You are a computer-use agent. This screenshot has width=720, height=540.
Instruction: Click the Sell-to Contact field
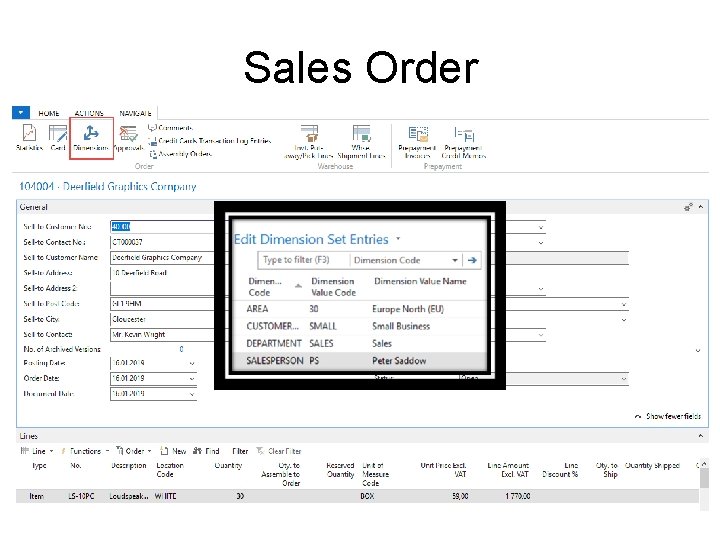[162, 334]
